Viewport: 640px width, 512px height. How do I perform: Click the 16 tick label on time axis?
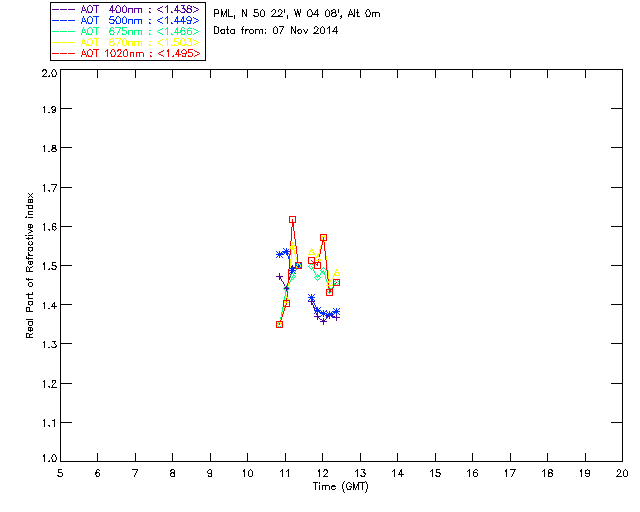[x=472, y=473]
